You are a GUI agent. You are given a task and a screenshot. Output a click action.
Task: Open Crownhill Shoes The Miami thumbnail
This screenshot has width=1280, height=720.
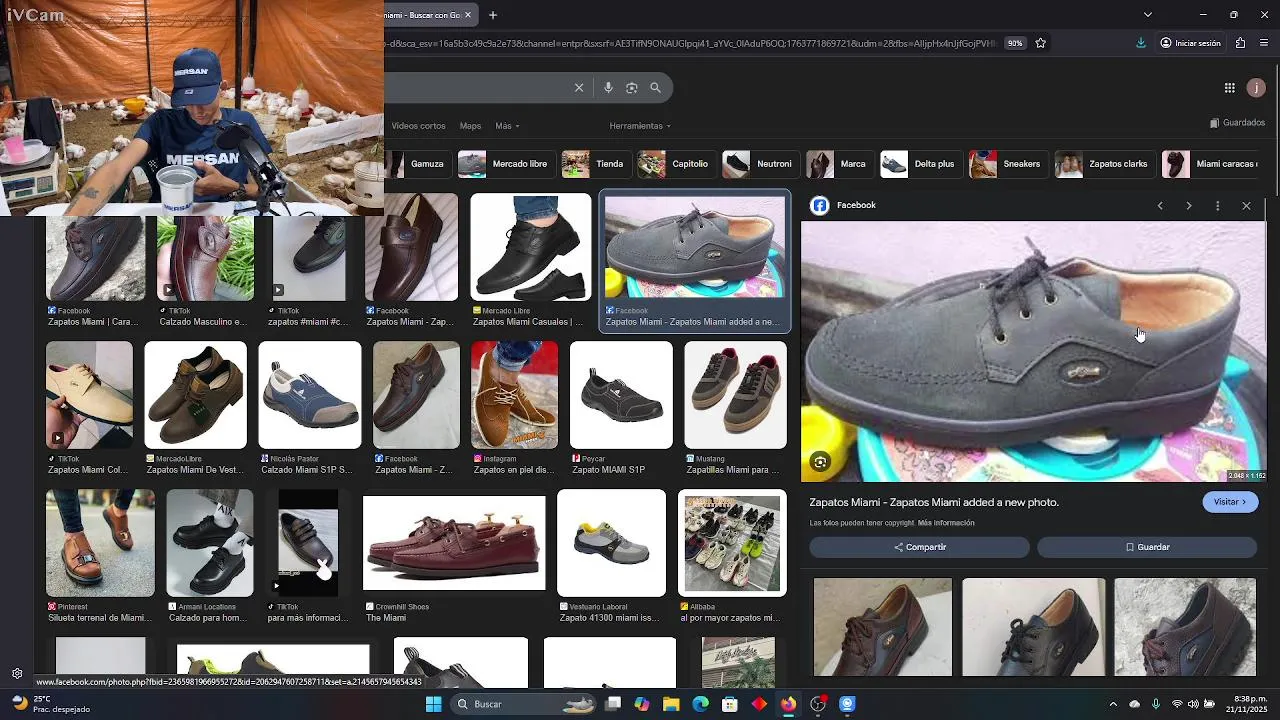(x=454, y=543)
